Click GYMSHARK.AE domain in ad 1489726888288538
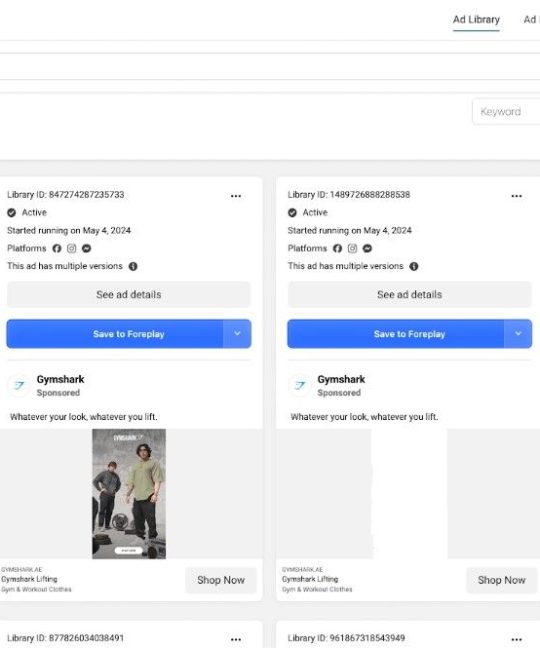Viewport: 540px width, 648px height. (302, 569)
